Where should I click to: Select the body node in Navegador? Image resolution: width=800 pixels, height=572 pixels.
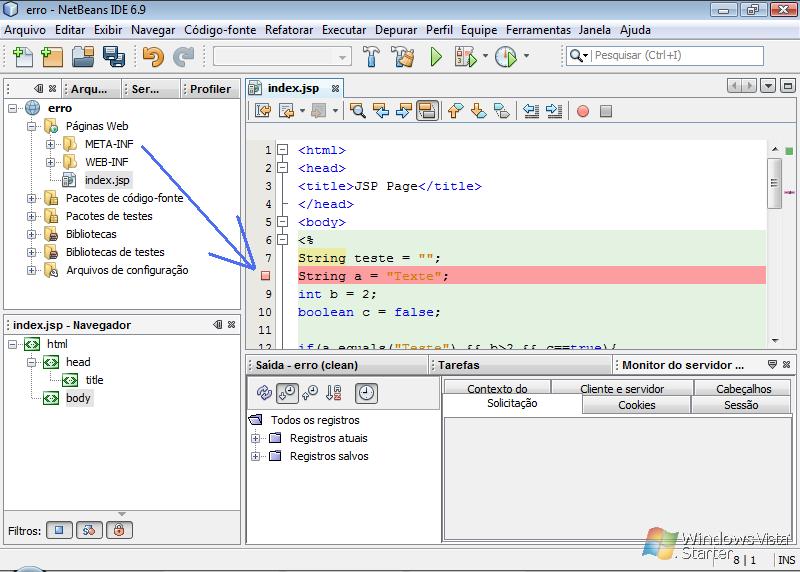tap(78, 398)
